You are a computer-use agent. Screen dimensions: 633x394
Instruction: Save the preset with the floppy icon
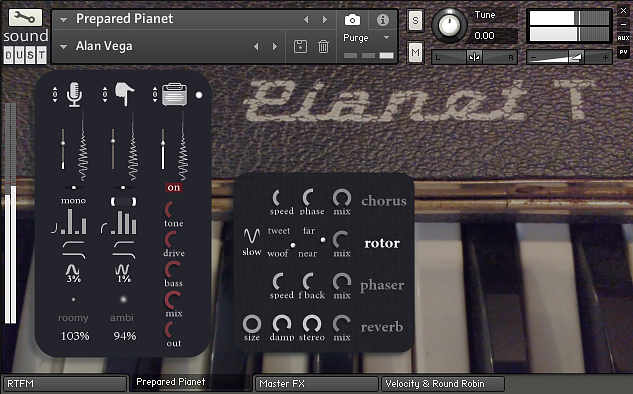tap(300, 46)
